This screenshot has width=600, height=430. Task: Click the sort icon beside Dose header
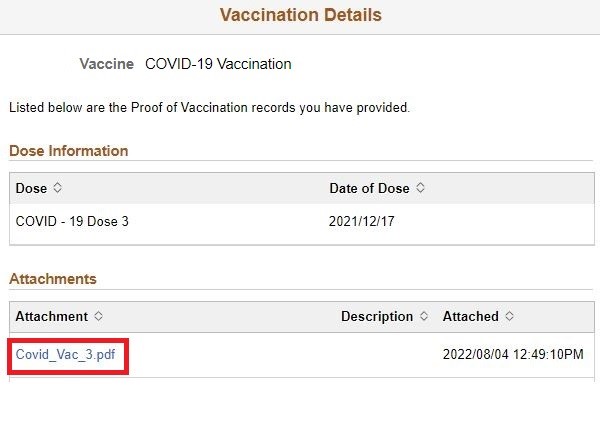point(57,188)
